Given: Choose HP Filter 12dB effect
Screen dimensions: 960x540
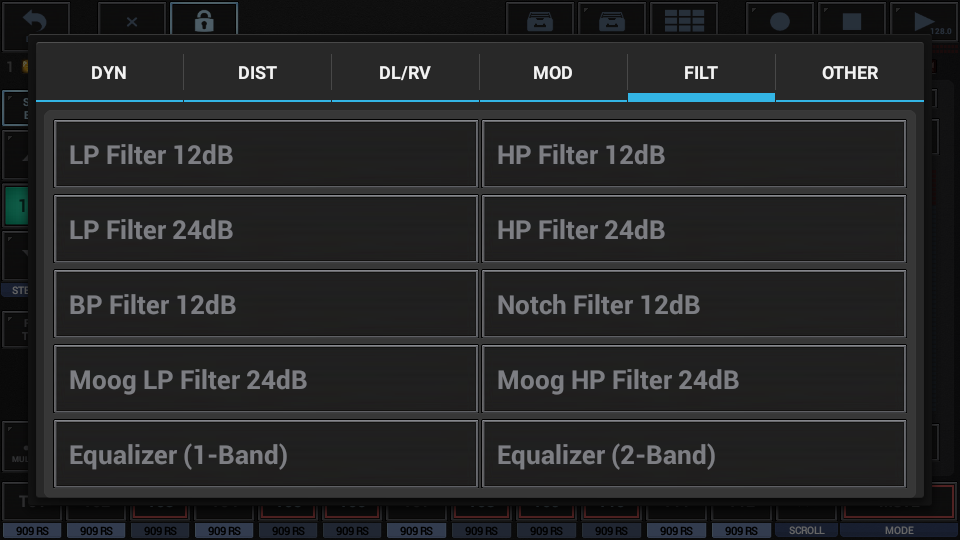Looking at the screenshot, I should tap(694, 154).
